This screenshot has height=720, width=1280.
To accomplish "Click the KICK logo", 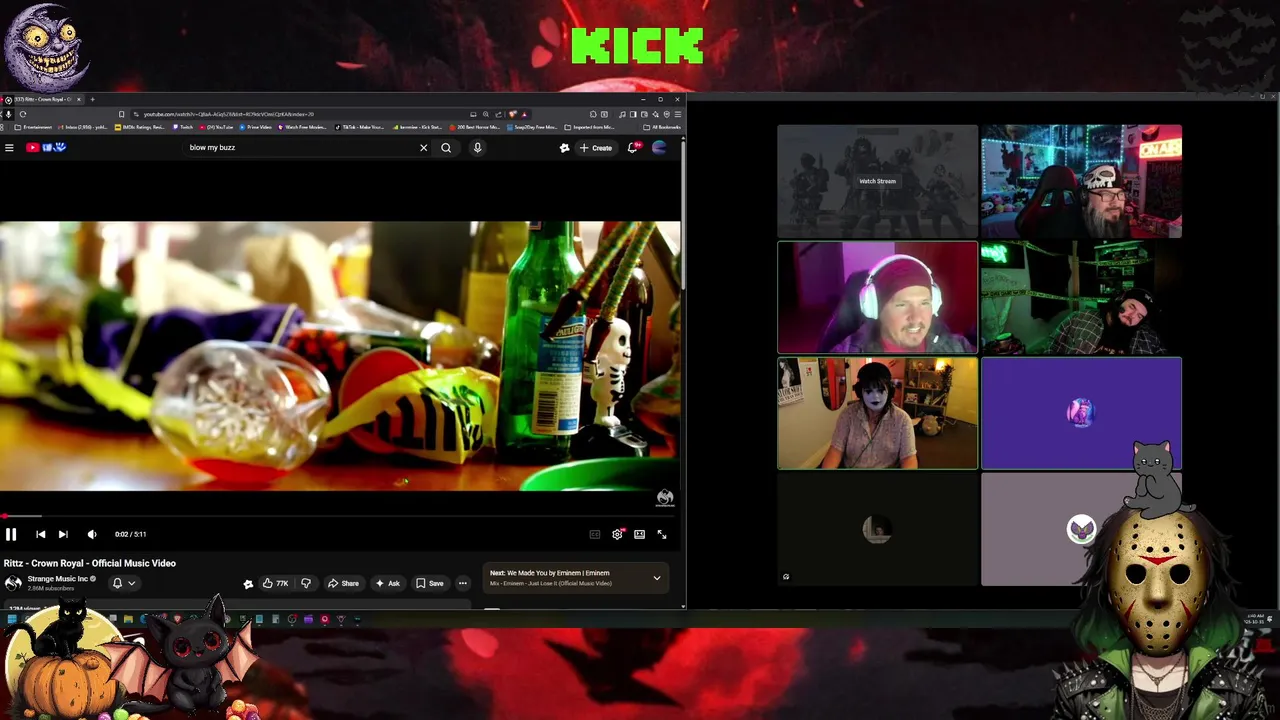I will [638, 45].
